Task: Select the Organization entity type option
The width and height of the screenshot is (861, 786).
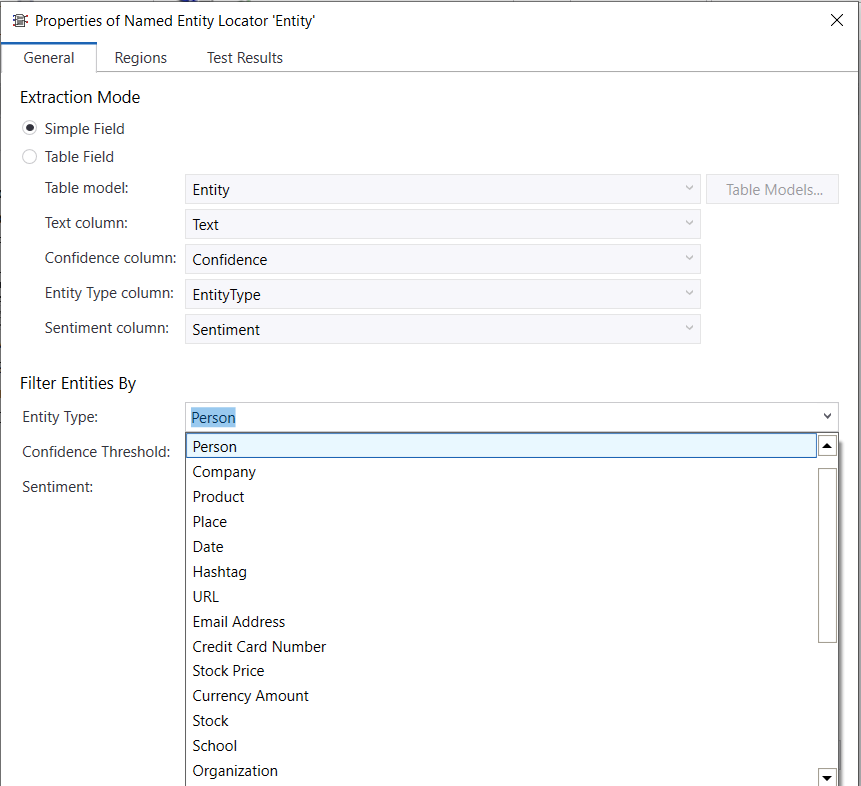Action: [x=235, y=771]
